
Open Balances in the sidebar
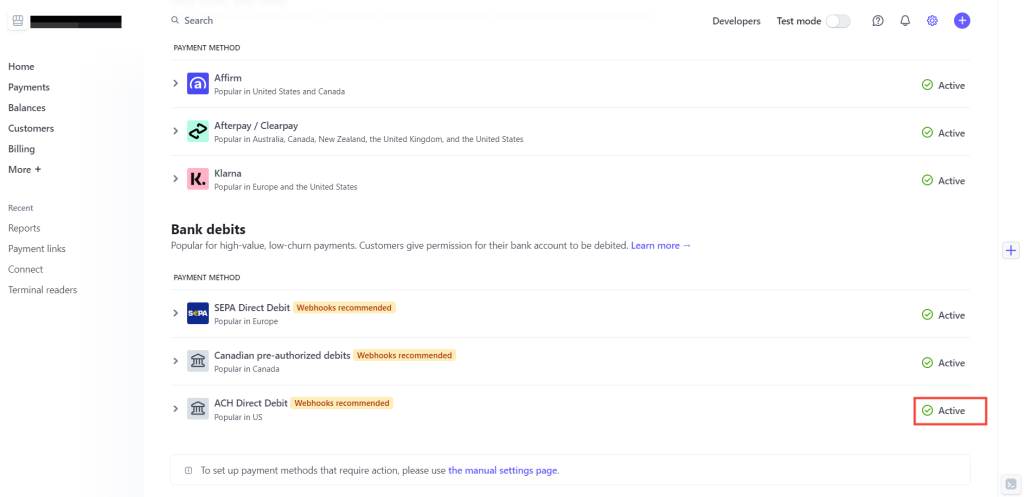[x=27, y=108]
